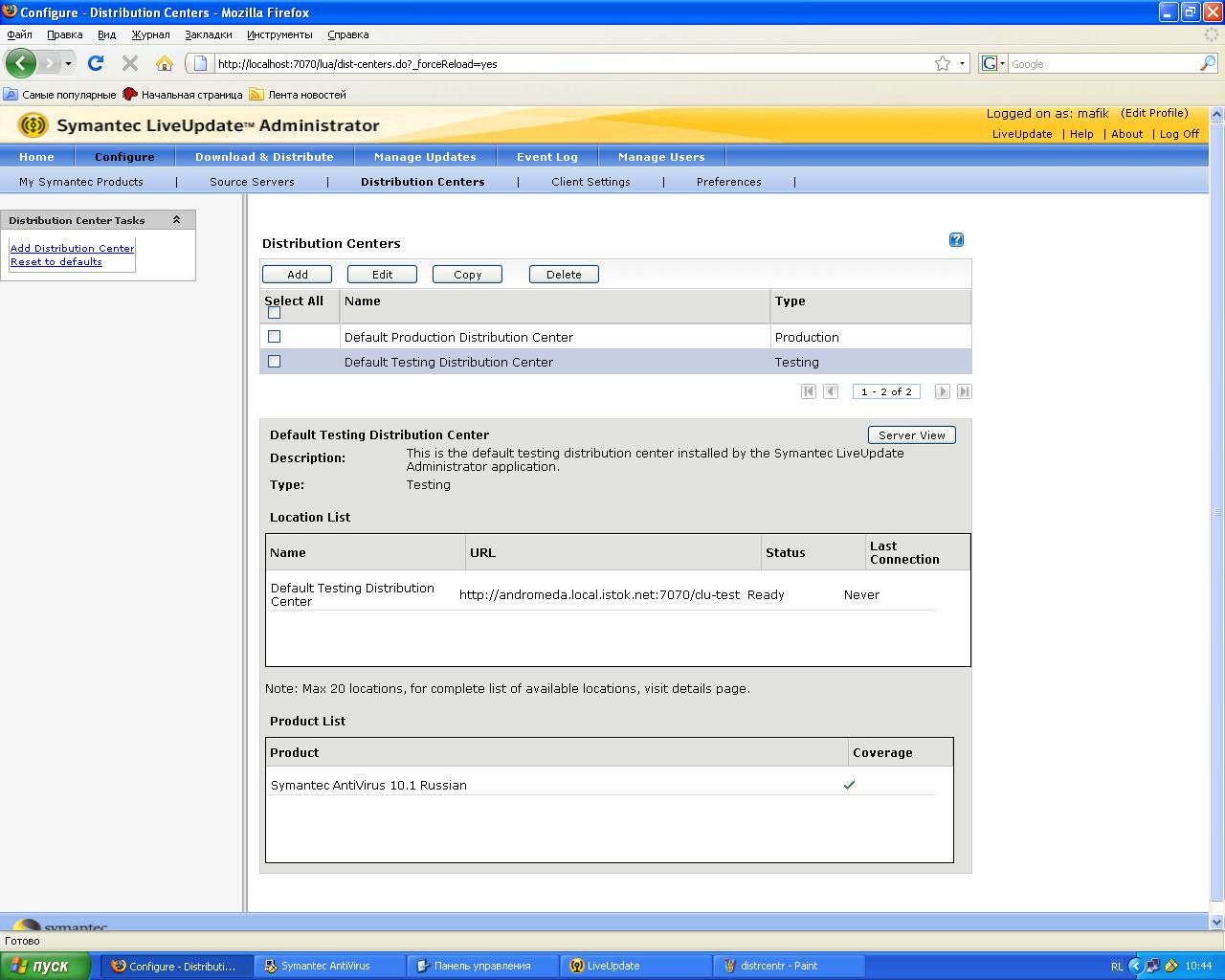Switch to the Manage Updates tab
This screenshot has width=1225, height=980.
point(425,157)
